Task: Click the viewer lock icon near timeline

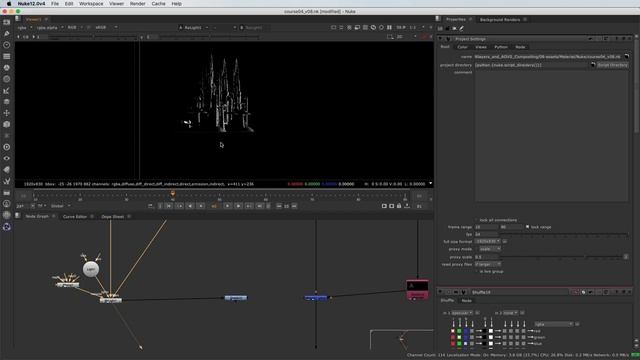Action: pyautogui.click(x=399, y=206)
